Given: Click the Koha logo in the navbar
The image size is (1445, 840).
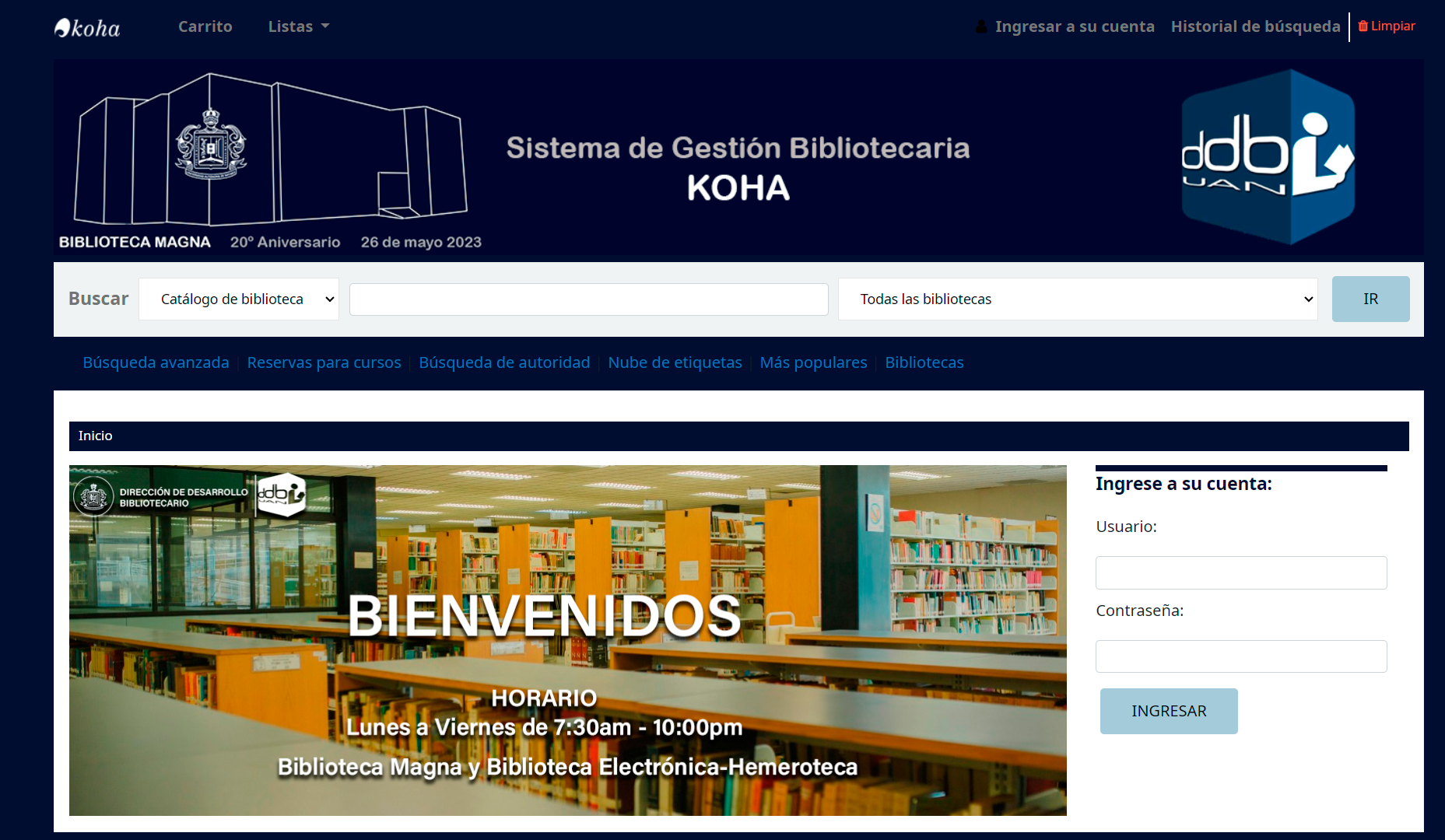Looking at the screenshot, I should click(87, 28).
